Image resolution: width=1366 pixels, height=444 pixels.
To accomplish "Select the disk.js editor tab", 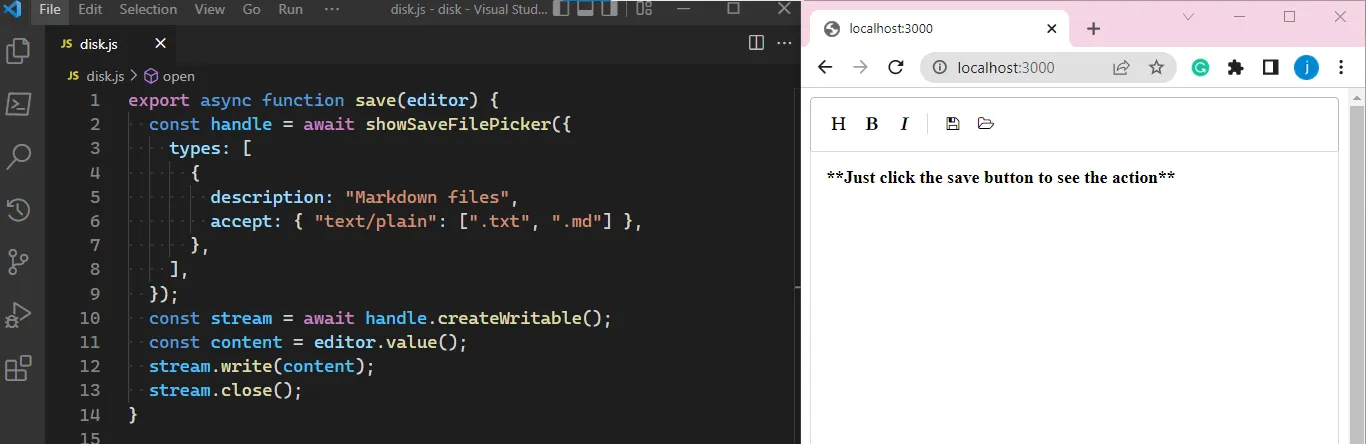I will click(x=113, y=43).
